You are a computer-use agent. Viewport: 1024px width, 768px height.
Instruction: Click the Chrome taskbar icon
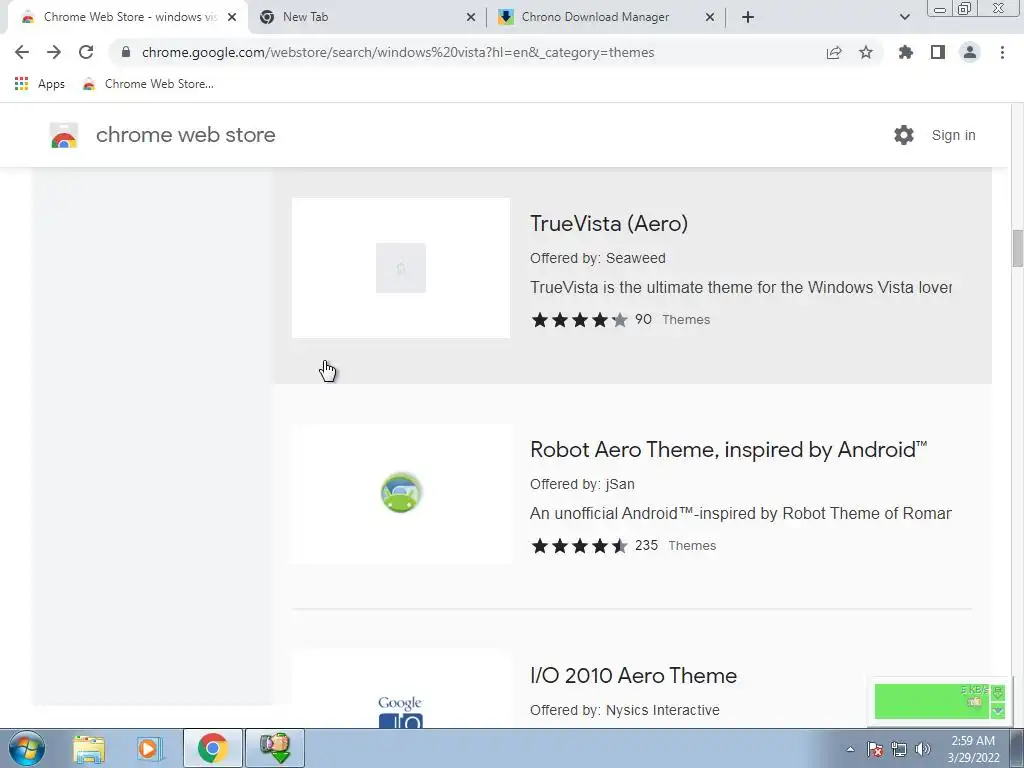tap(212, 748)
